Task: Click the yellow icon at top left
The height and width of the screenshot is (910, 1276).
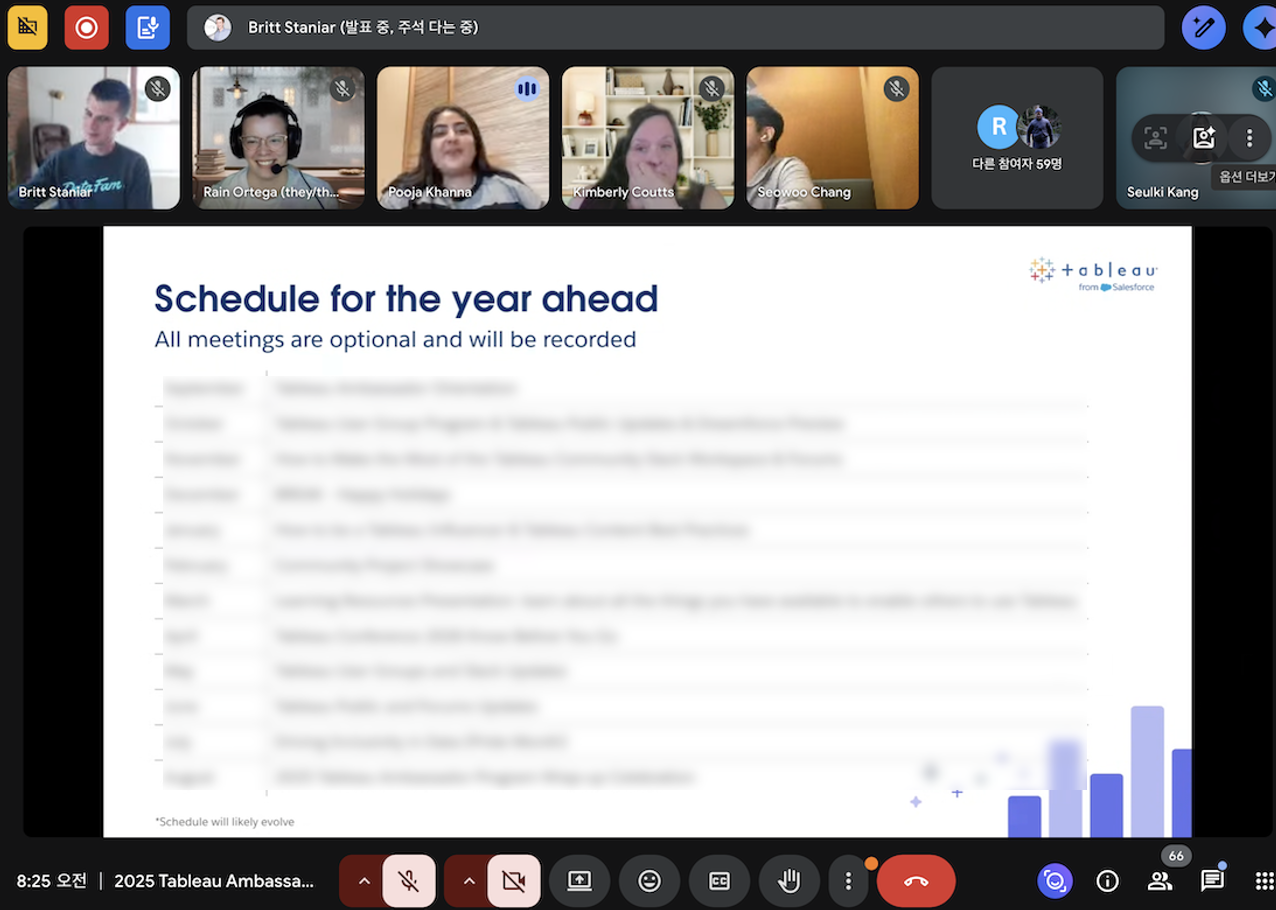Action: (x=27, y=28)
